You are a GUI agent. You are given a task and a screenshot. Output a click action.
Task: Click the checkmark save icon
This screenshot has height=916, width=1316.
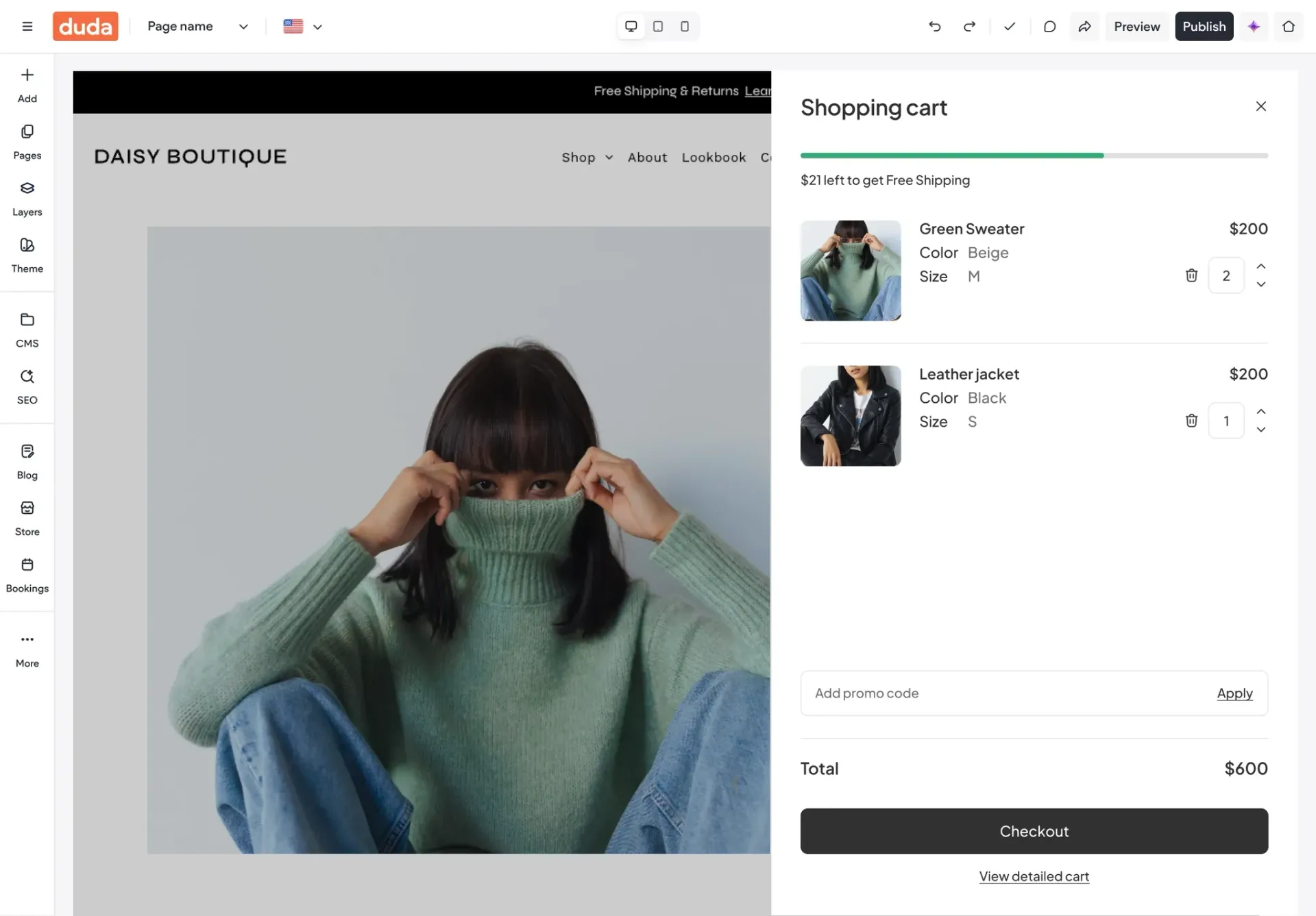1010,26
